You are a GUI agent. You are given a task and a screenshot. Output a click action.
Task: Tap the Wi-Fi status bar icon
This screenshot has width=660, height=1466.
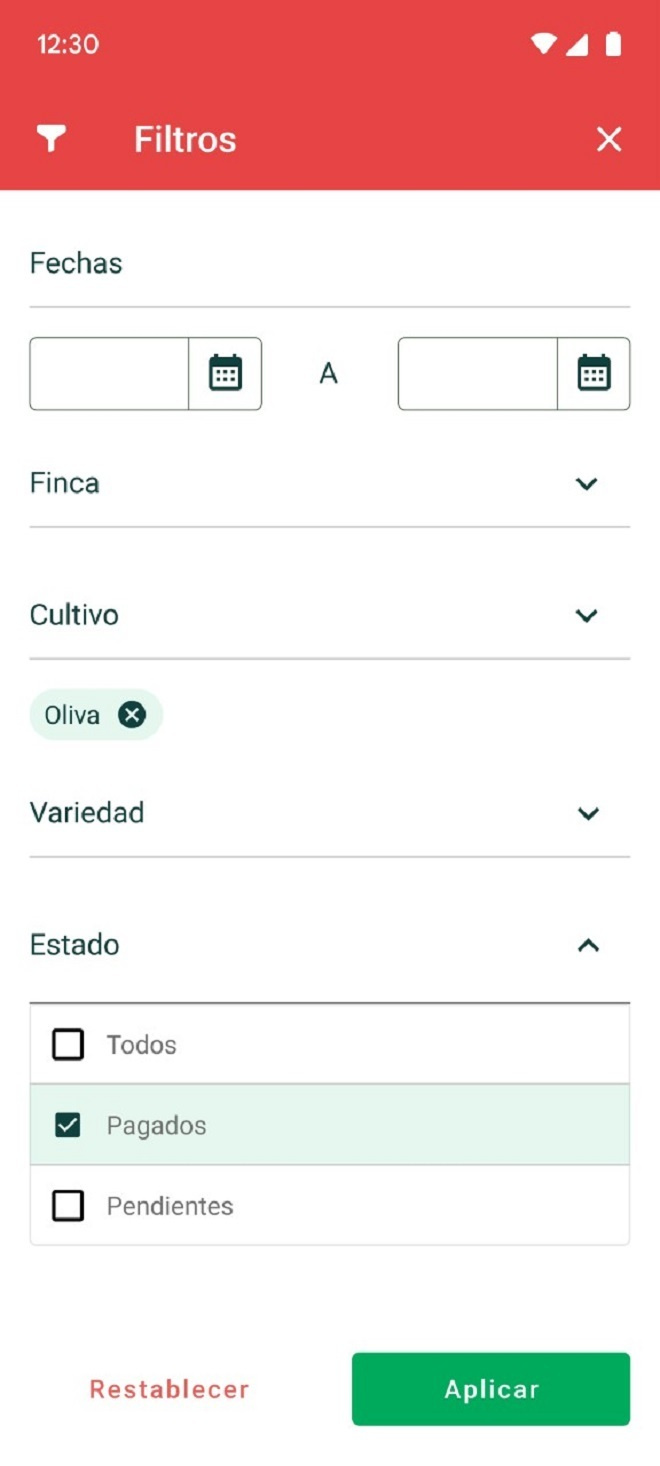[x=543, y=44]
